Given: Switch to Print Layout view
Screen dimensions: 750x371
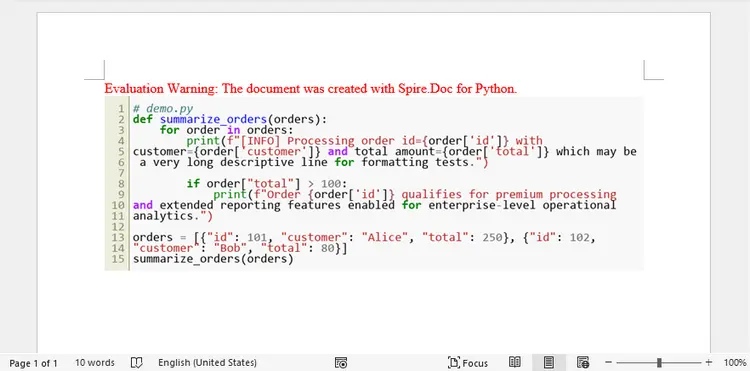Looking at the screenshot, I should pos(549,362).
